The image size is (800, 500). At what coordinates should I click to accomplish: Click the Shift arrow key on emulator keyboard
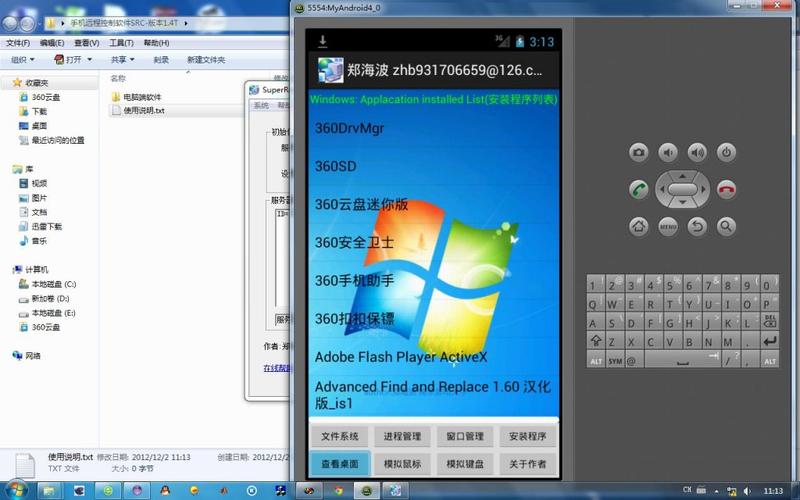595,340
